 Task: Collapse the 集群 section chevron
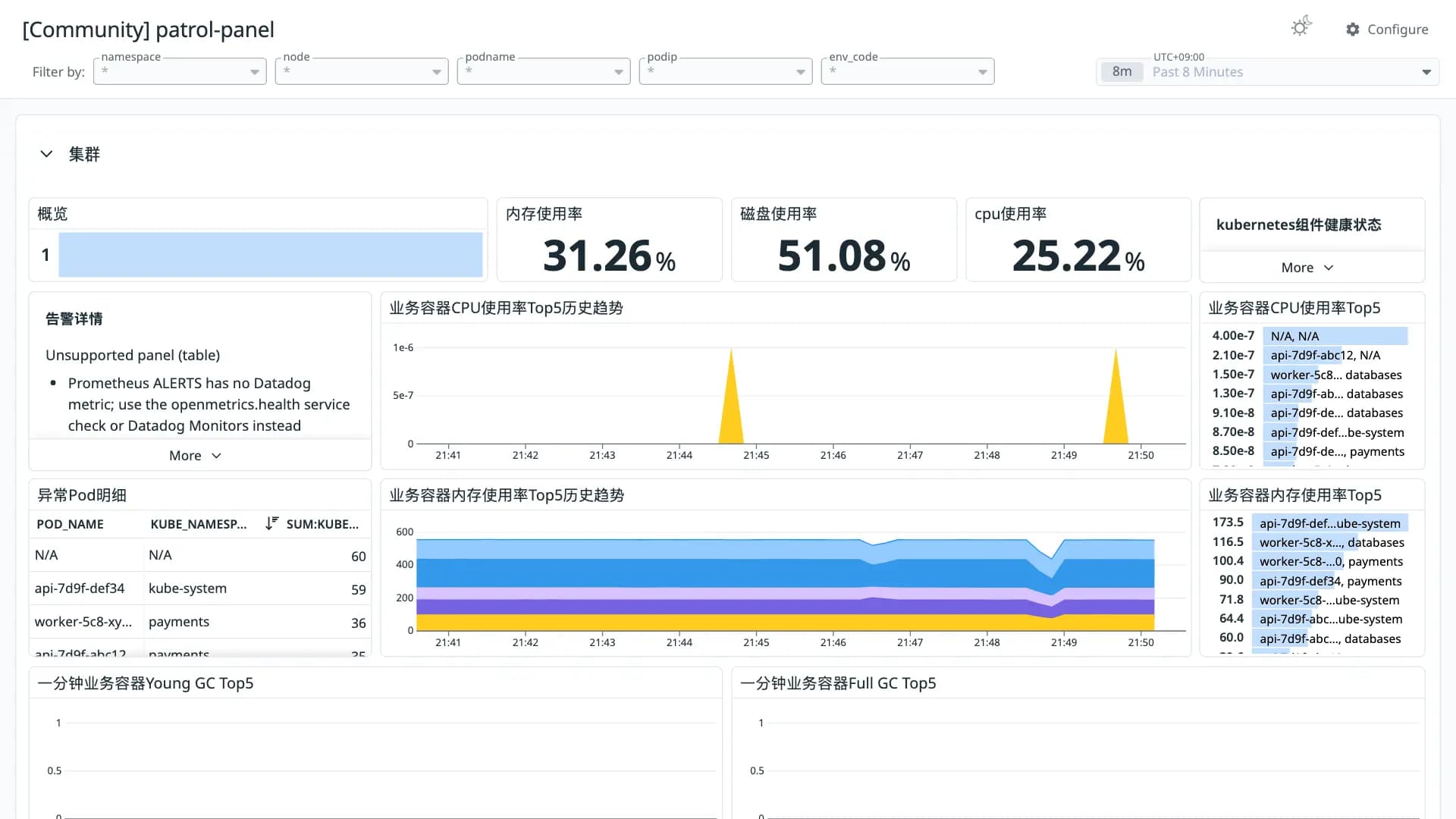click(x=46, y=154)
